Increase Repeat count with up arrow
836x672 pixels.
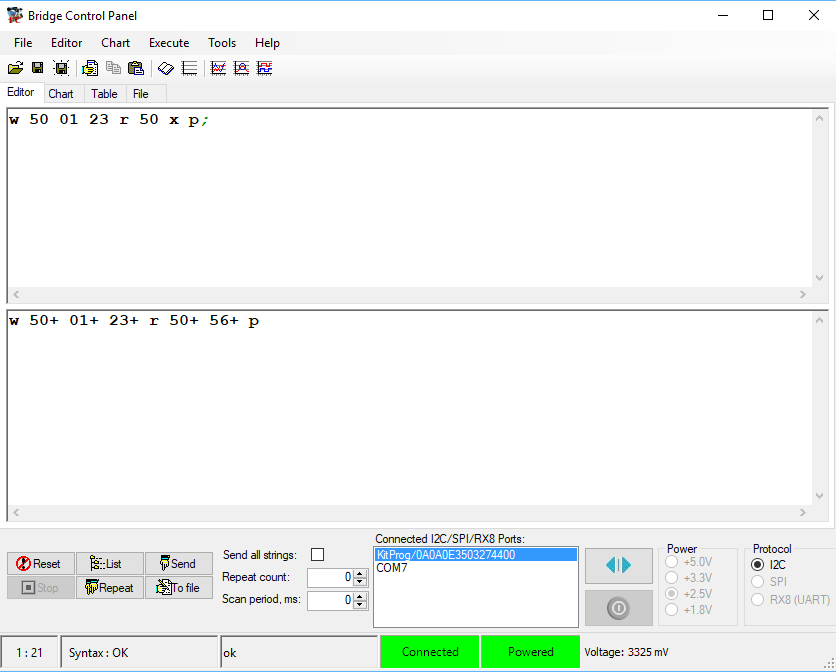click(360, 574)
